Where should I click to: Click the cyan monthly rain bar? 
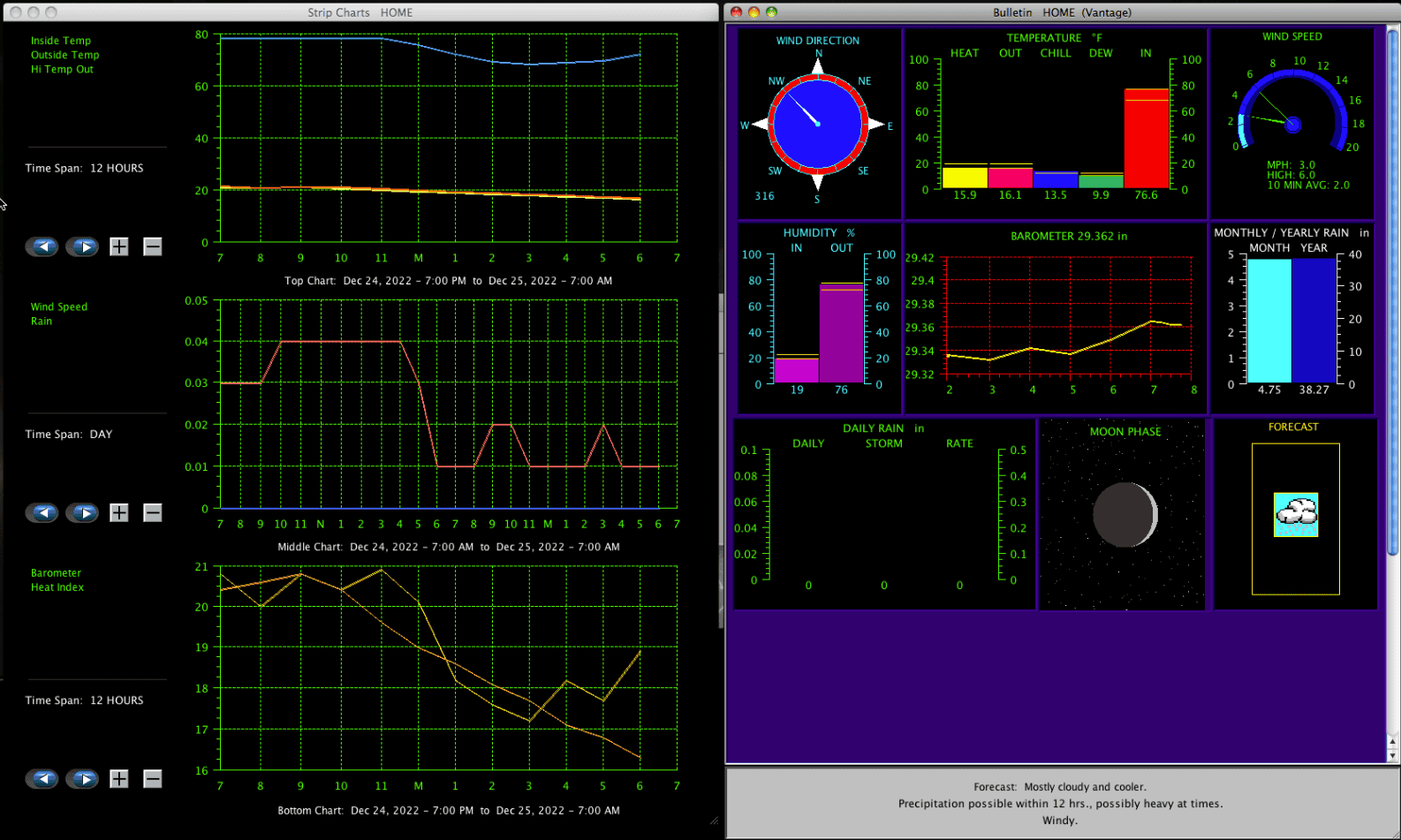tap(1269, 321)
